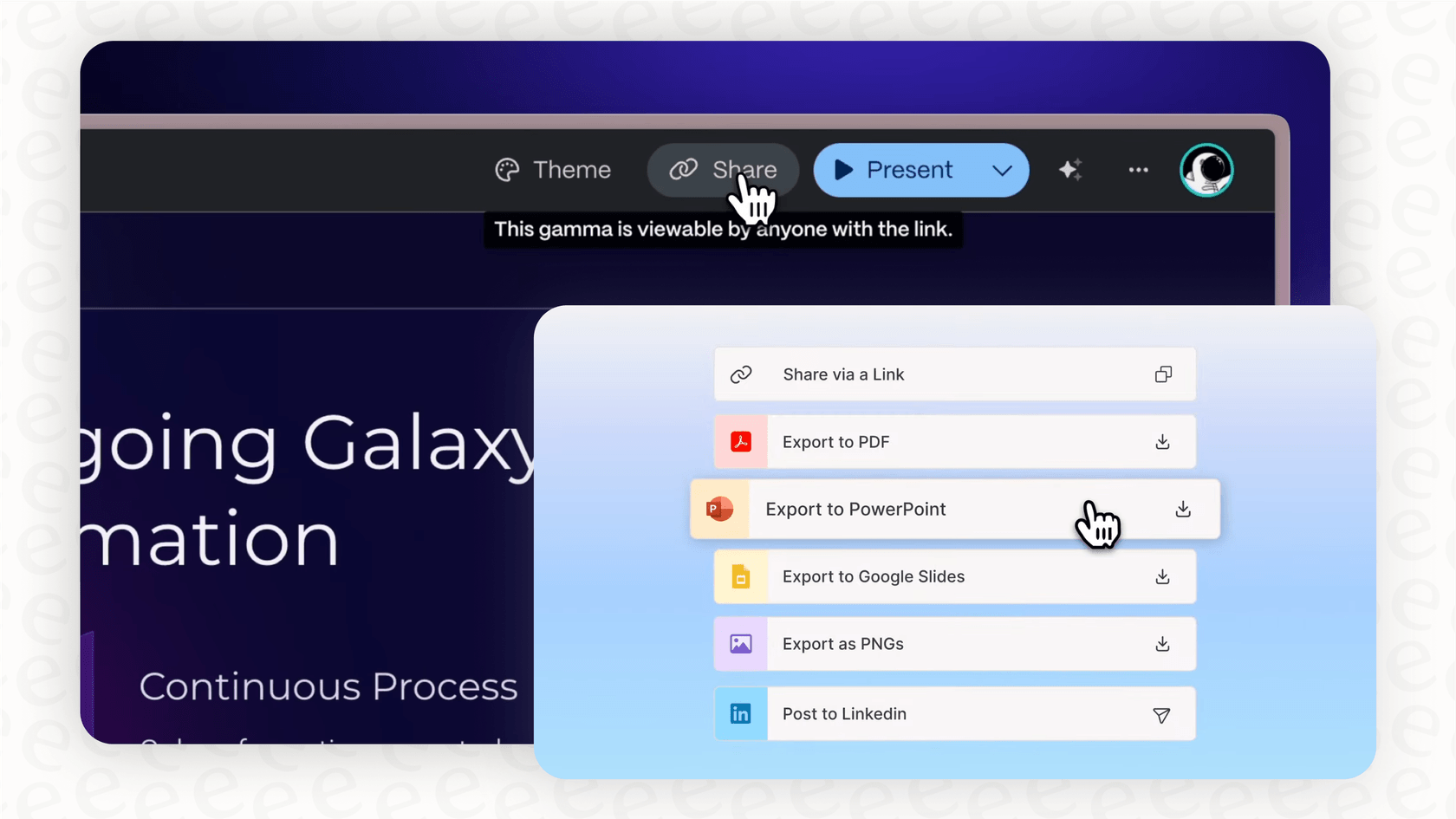The height and width of the screenshot is (819, 1456).
Task: Click the palette icon next to Theme
Action: (508, 169)
